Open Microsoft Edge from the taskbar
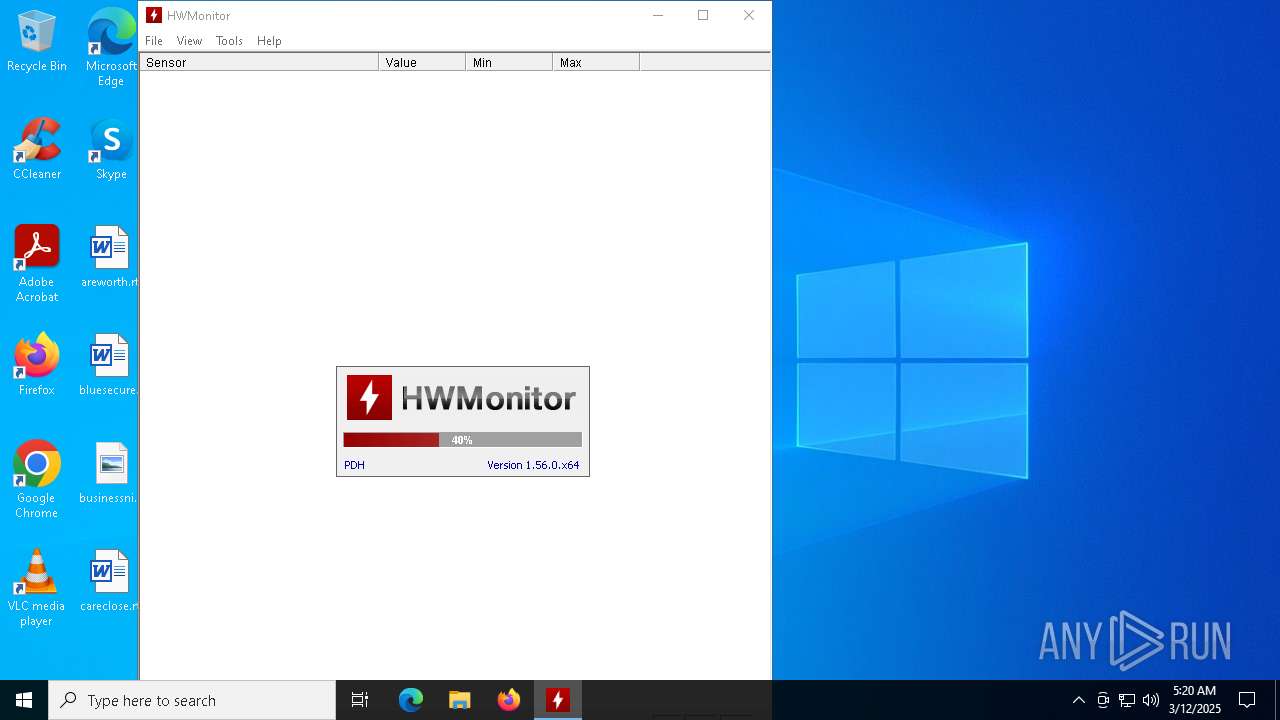Screen dimensions: 1280x720 click(411, 700)
